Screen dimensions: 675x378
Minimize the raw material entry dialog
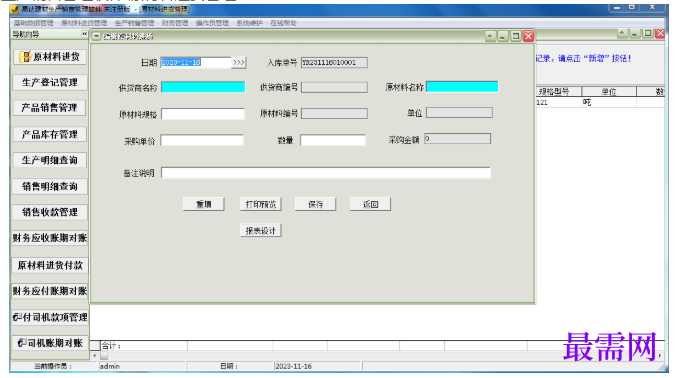coord(503,36)
